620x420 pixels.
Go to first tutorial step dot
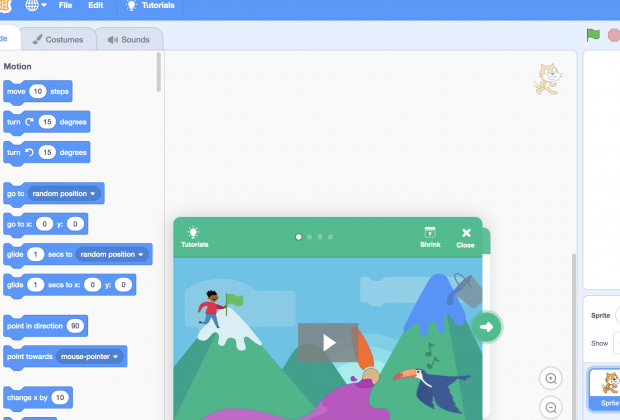(x=299, y=237)
